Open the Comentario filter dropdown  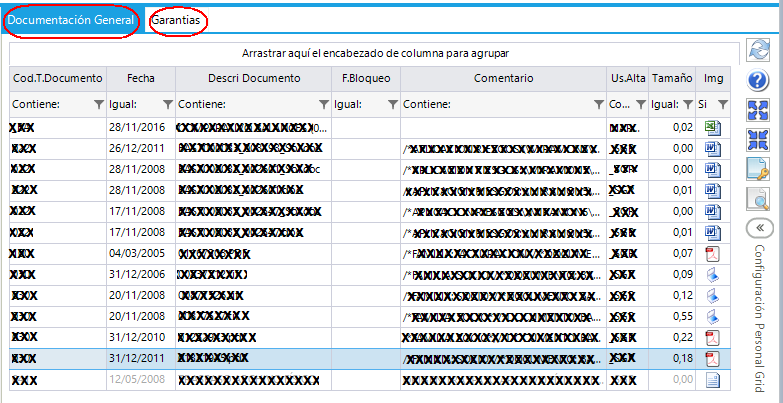pyautogui.click(x=599, y=104)
